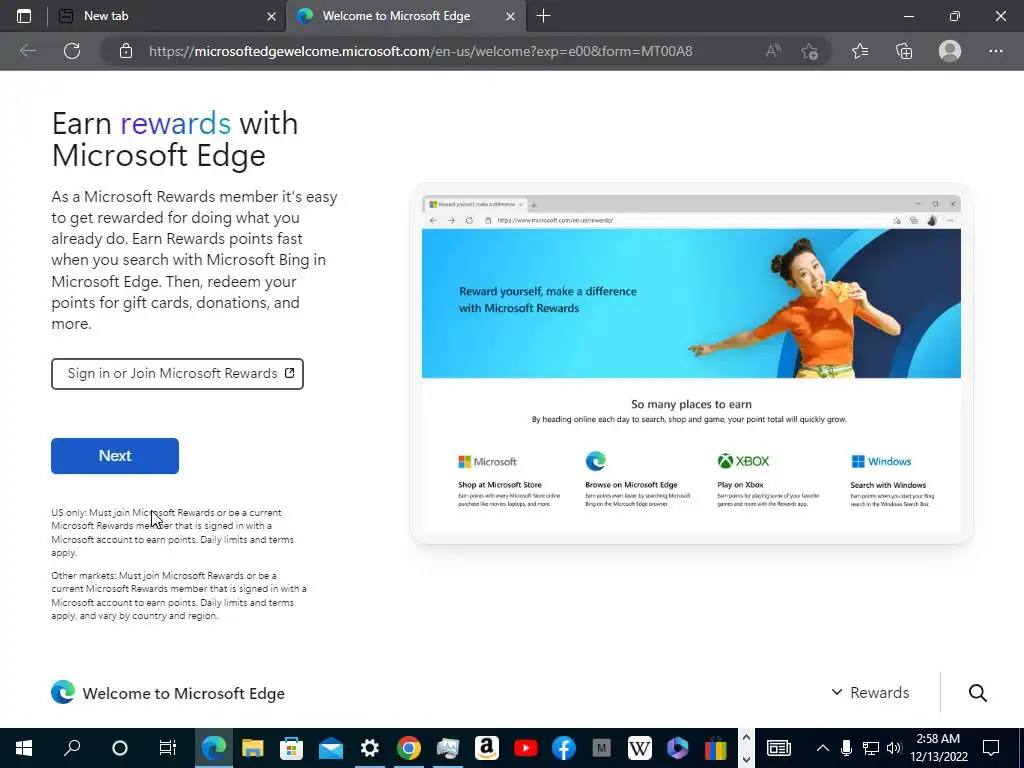Image resolution: width=1024 pixels, height=768 pixels.
Task: Click the Edge logo in page footer
Action: tap(63, 692)
